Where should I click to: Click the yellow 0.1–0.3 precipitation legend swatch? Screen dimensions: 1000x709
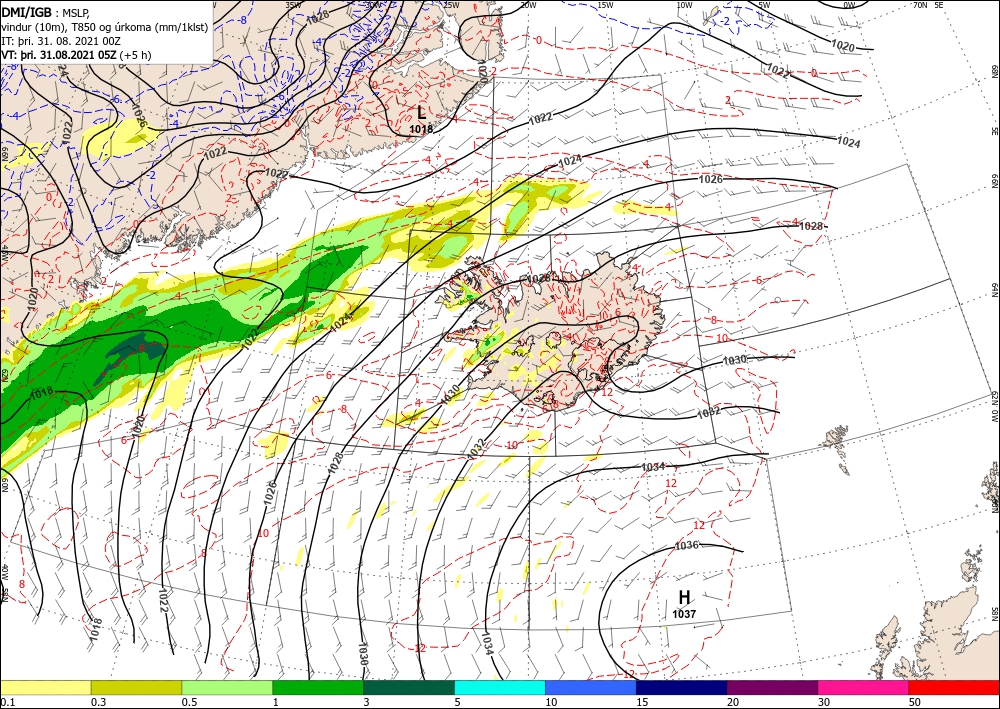click(45, 687)
